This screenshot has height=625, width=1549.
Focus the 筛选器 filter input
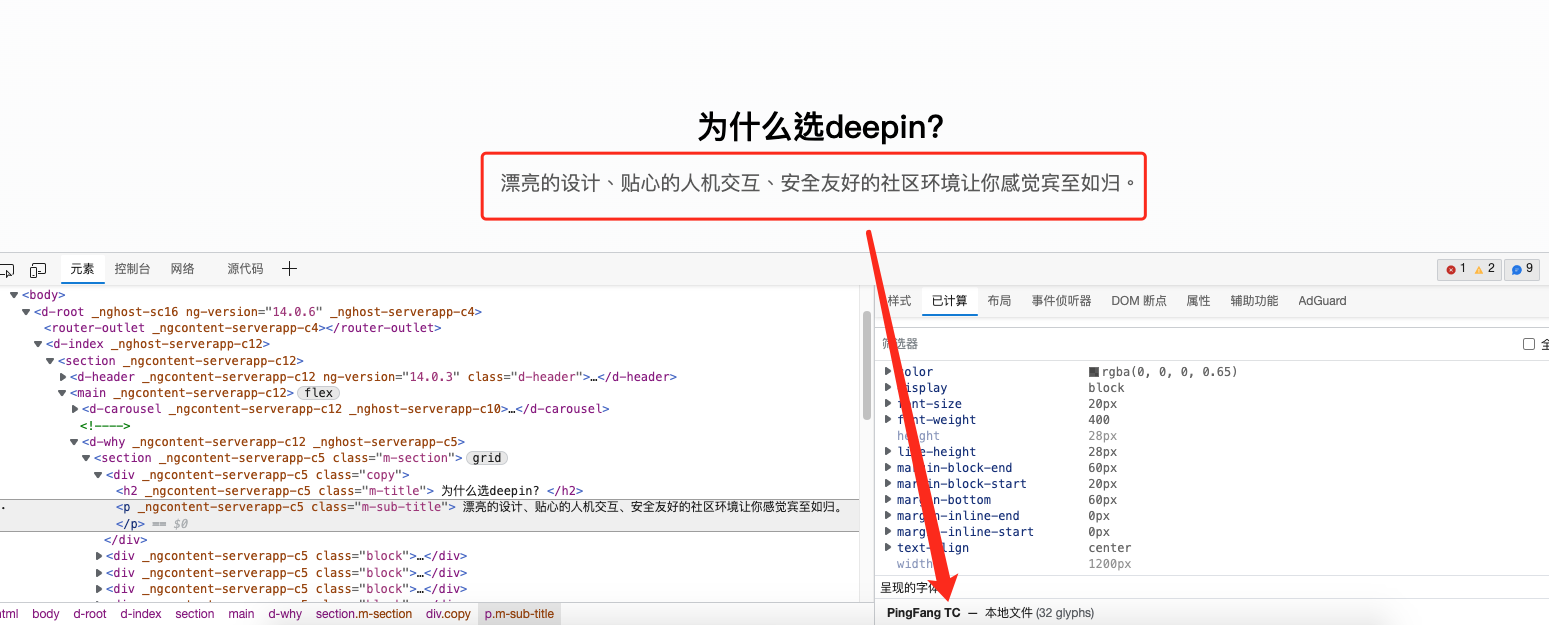click(x=1195, y=344)
